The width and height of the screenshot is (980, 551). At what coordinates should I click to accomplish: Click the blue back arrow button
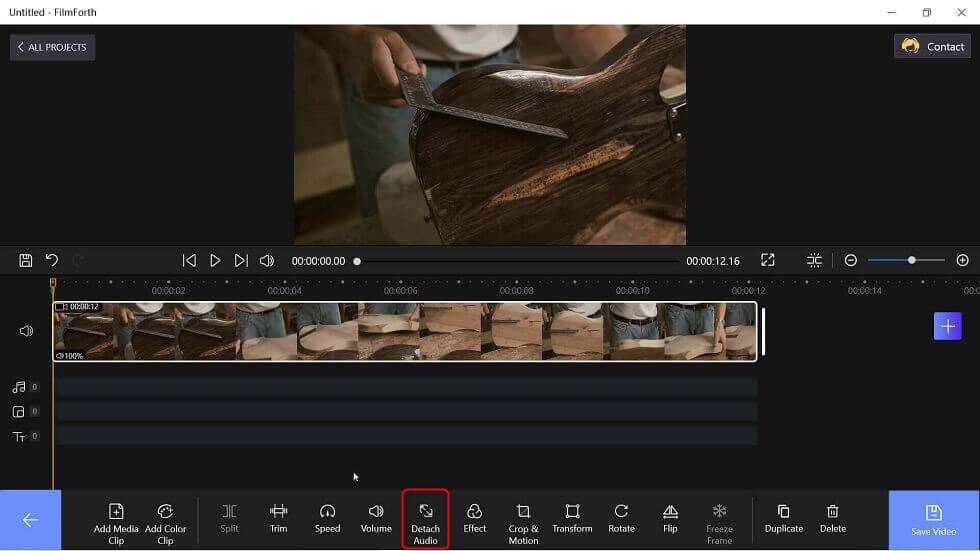click(x=31, y=520)
